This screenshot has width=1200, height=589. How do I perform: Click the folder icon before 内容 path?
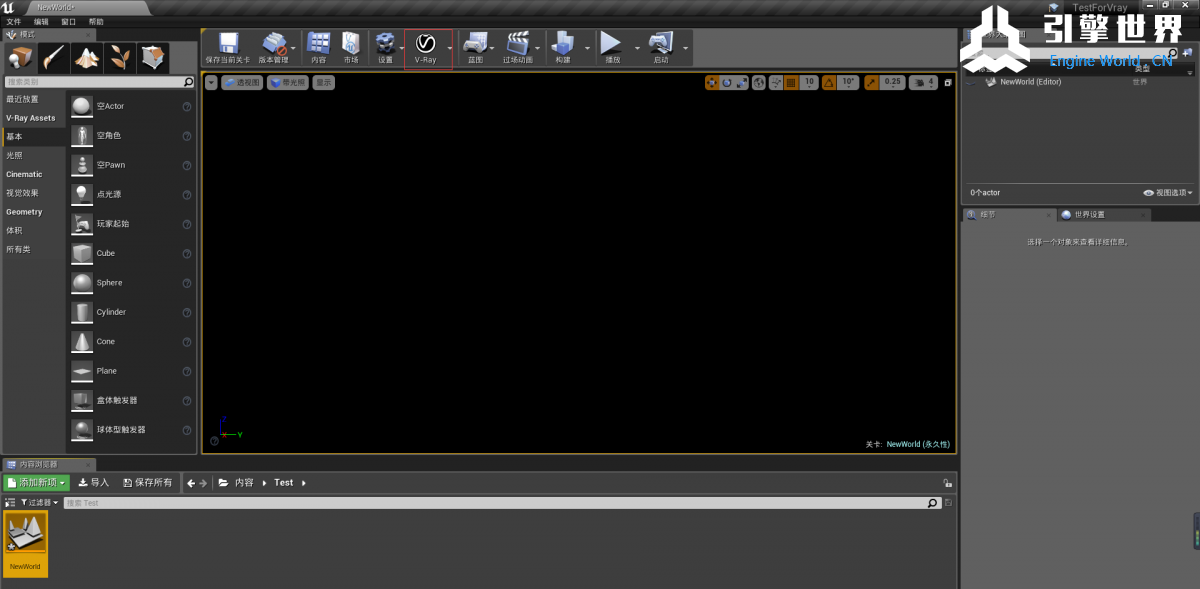coord(223,483)
